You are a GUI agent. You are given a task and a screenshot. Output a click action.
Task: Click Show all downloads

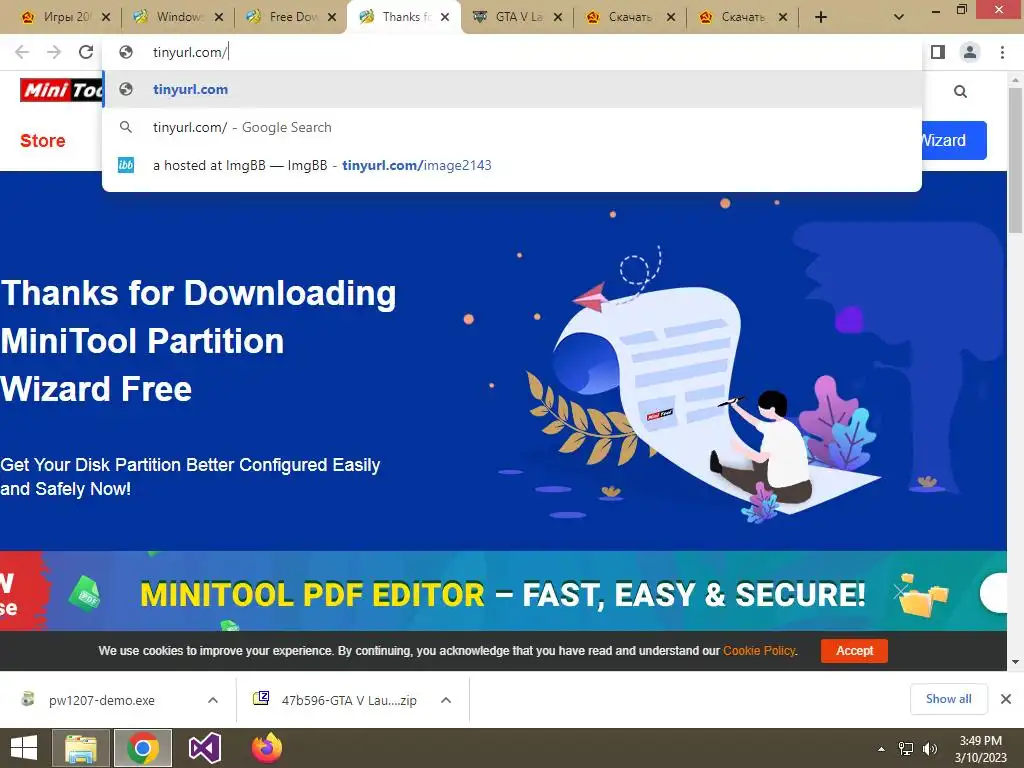948,699
